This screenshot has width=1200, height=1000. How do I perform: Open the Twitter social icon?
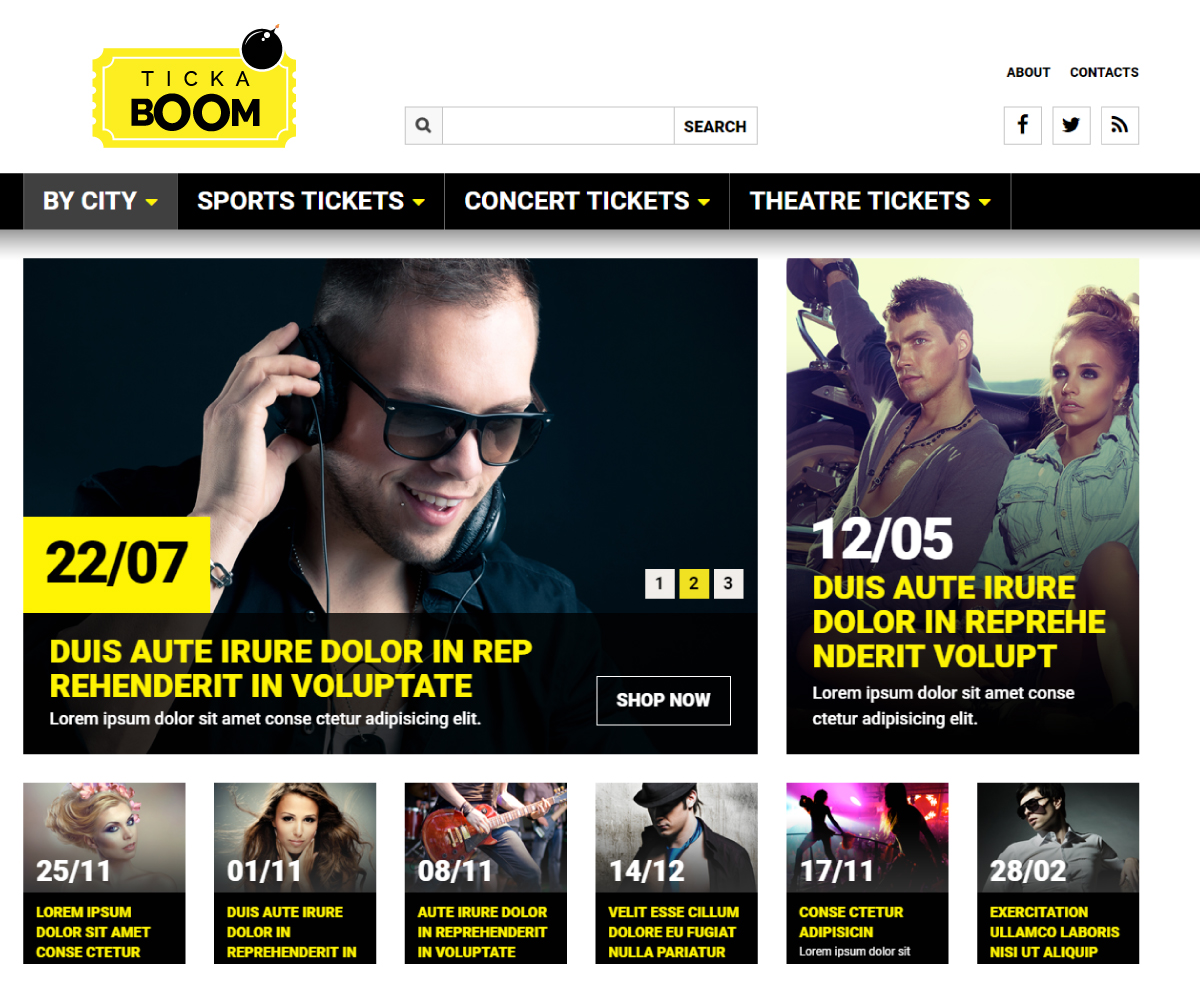coord(1071,126)
